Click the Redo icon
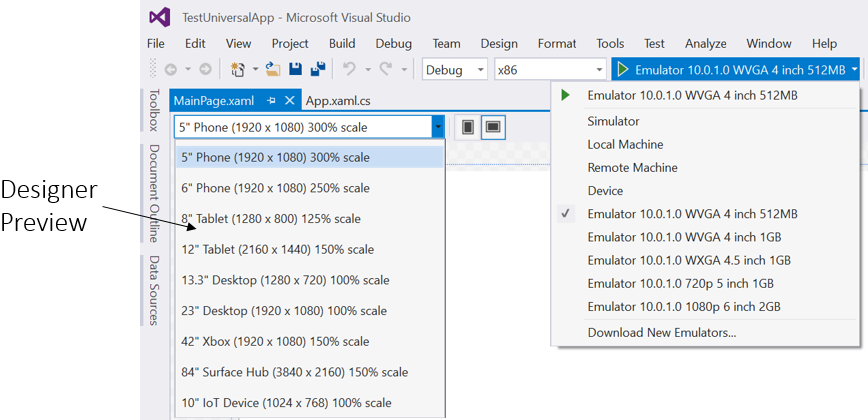The height and width of the screenshot is (420, 868). 386,69
